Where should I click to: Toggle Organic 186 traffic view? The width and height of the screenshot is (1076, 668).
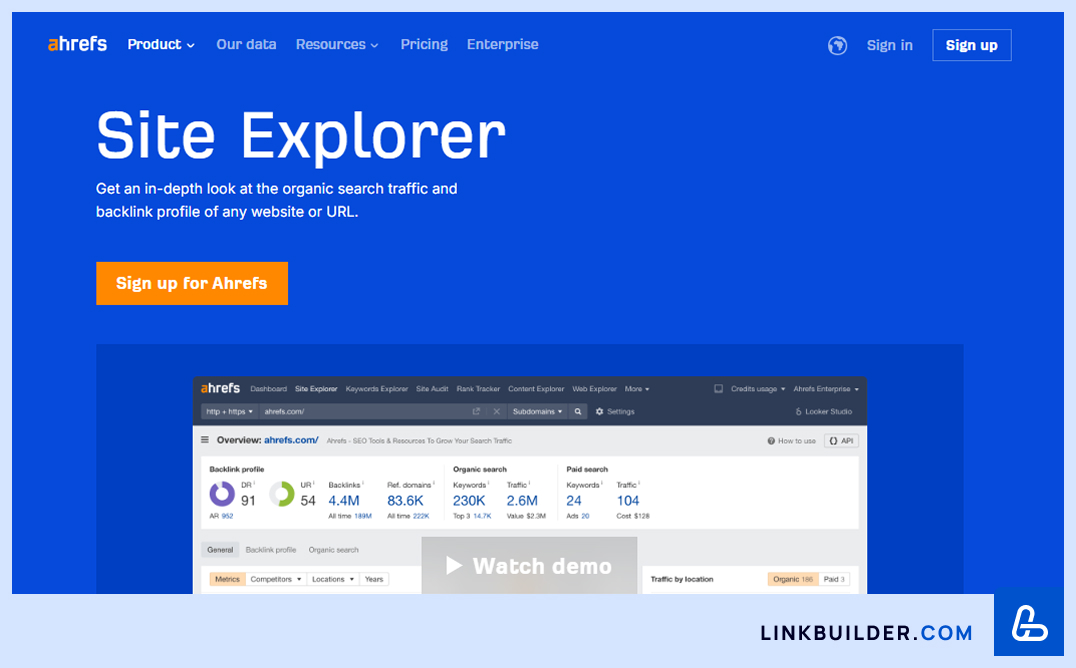pyautogui.click(x=793, y=579)
